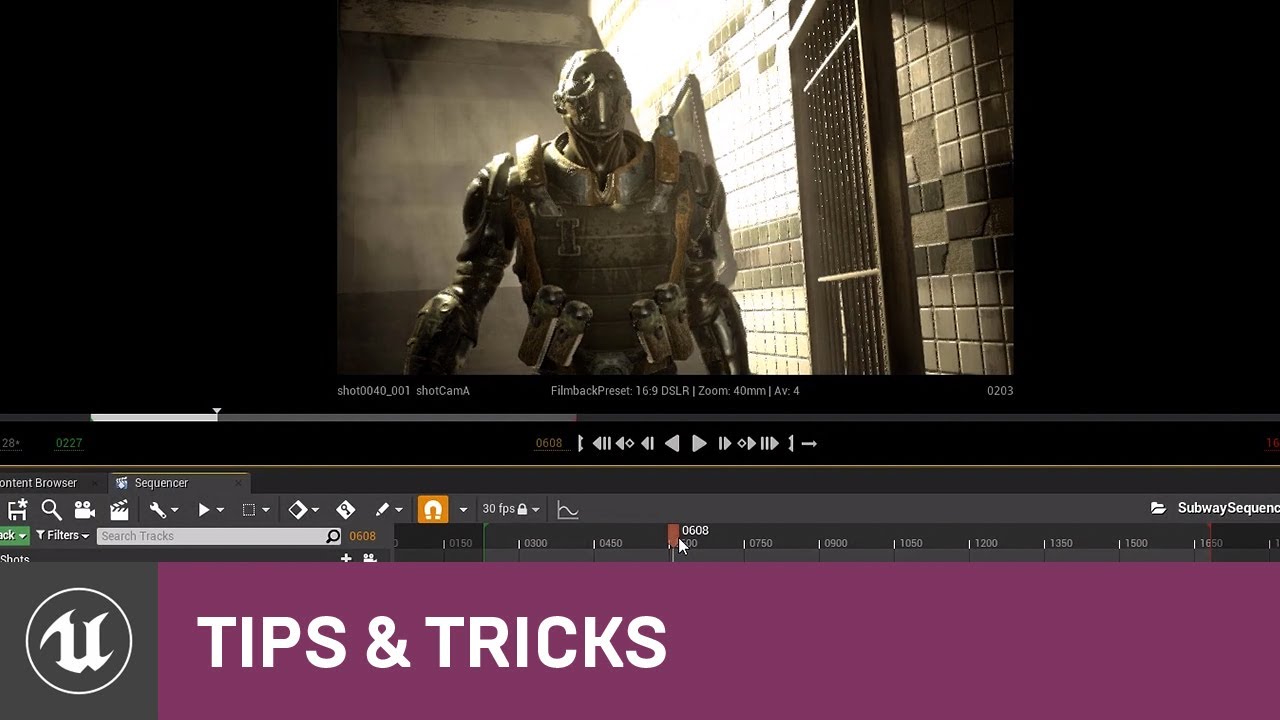Click the dashed-square Select Edit Options icon
Viewport: 1280px width, 720px height.
[x=249, y=510]
